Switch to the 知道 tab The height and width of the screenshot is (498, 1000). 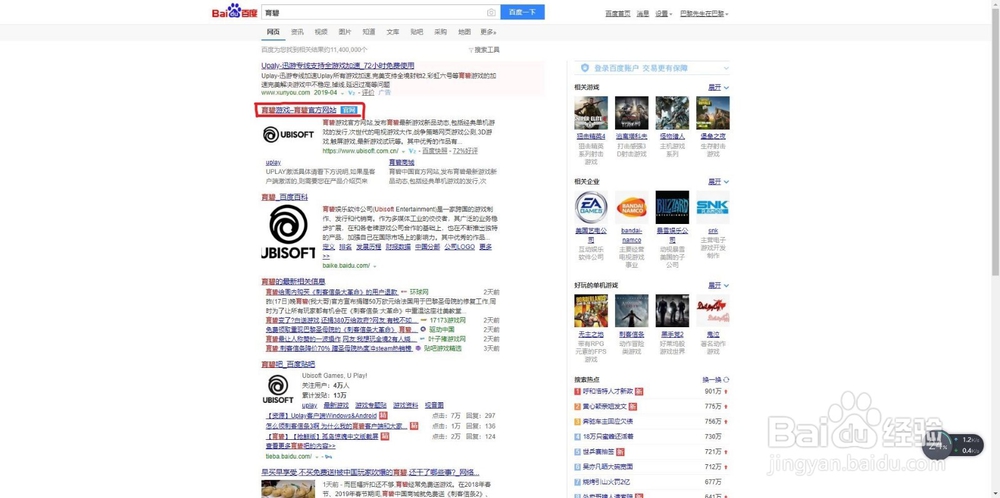point(369,32)
